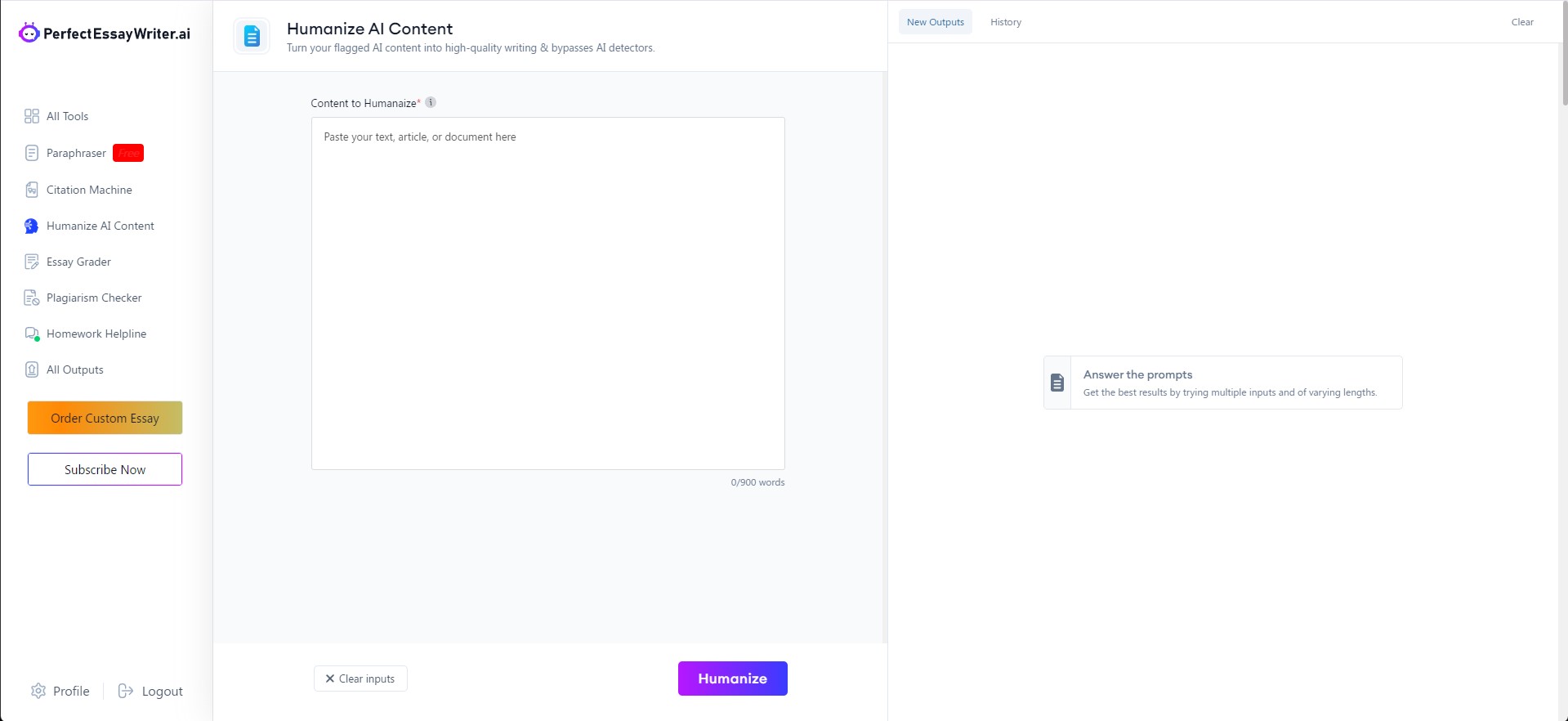This screenshot has width=1568, height=721.
Task: Click the Plagiarism Checker icon
Action: point(32,298)
